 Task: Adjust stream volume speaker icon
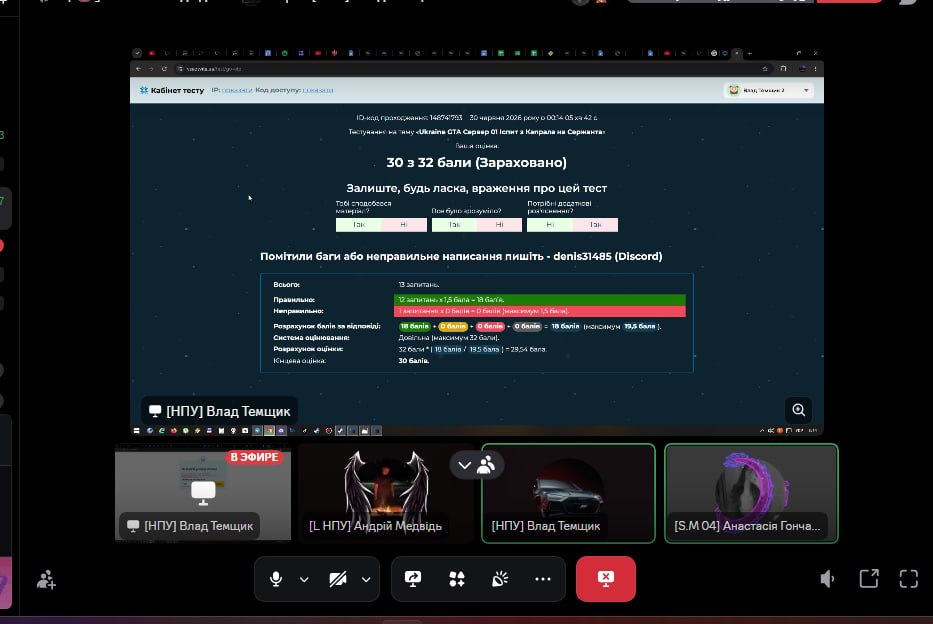828,579
